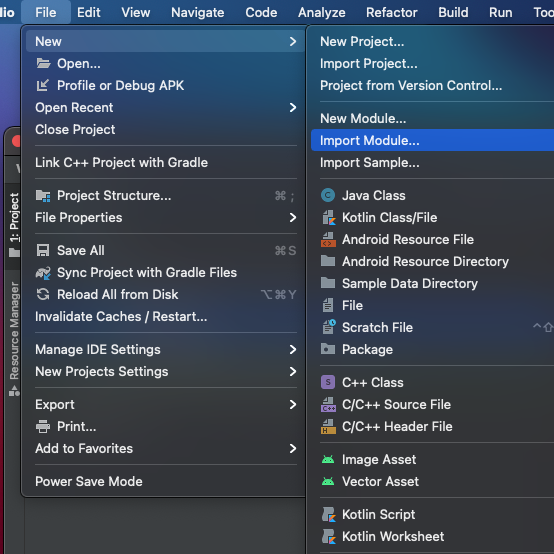This screenshot has height=554, width=554.
Task: Click the Scratch File icon
Action: [329, 327]
